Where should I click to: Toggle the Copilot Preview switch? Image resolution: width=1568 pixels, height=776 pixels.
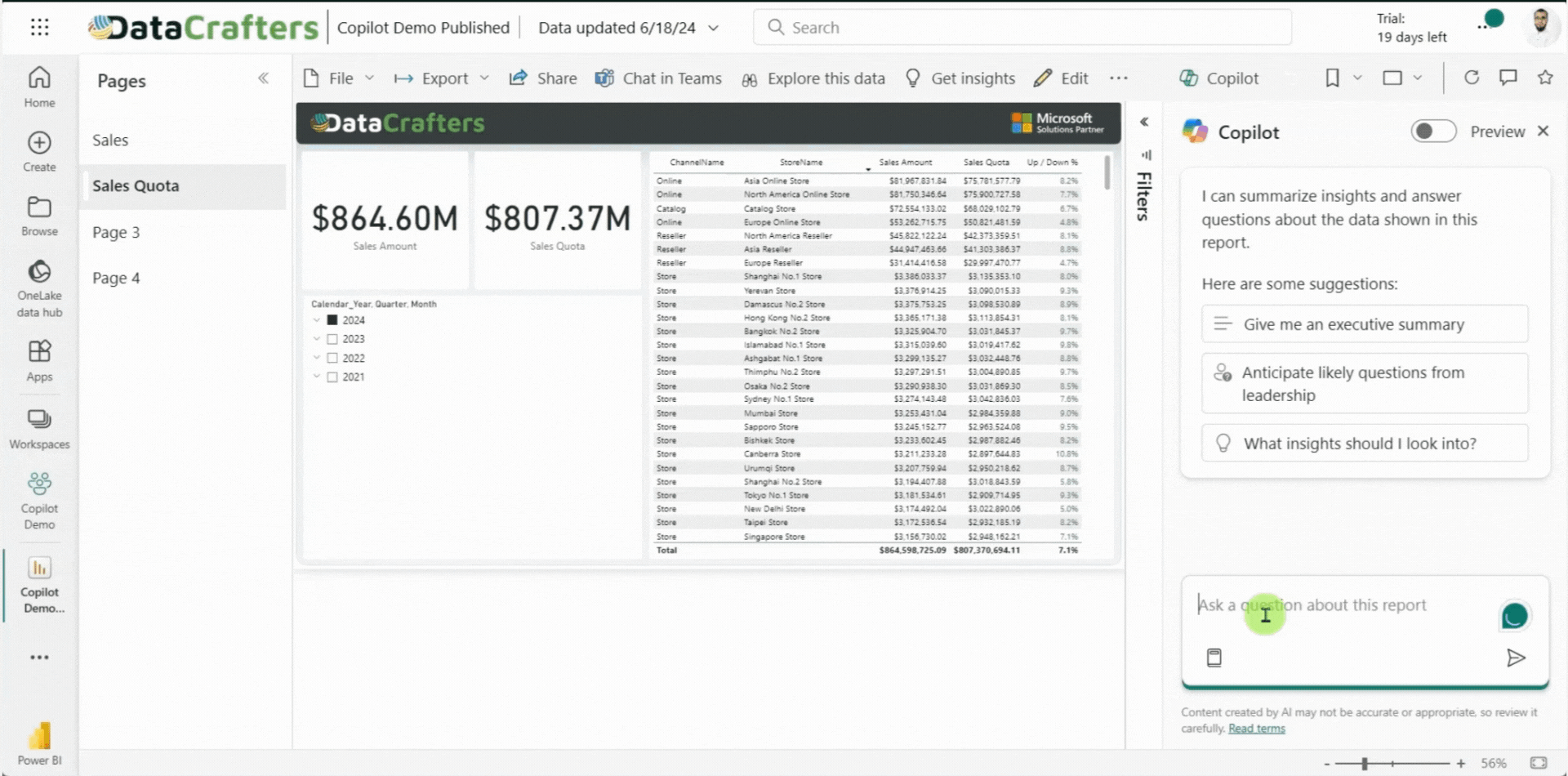(x=1433, y=132)
